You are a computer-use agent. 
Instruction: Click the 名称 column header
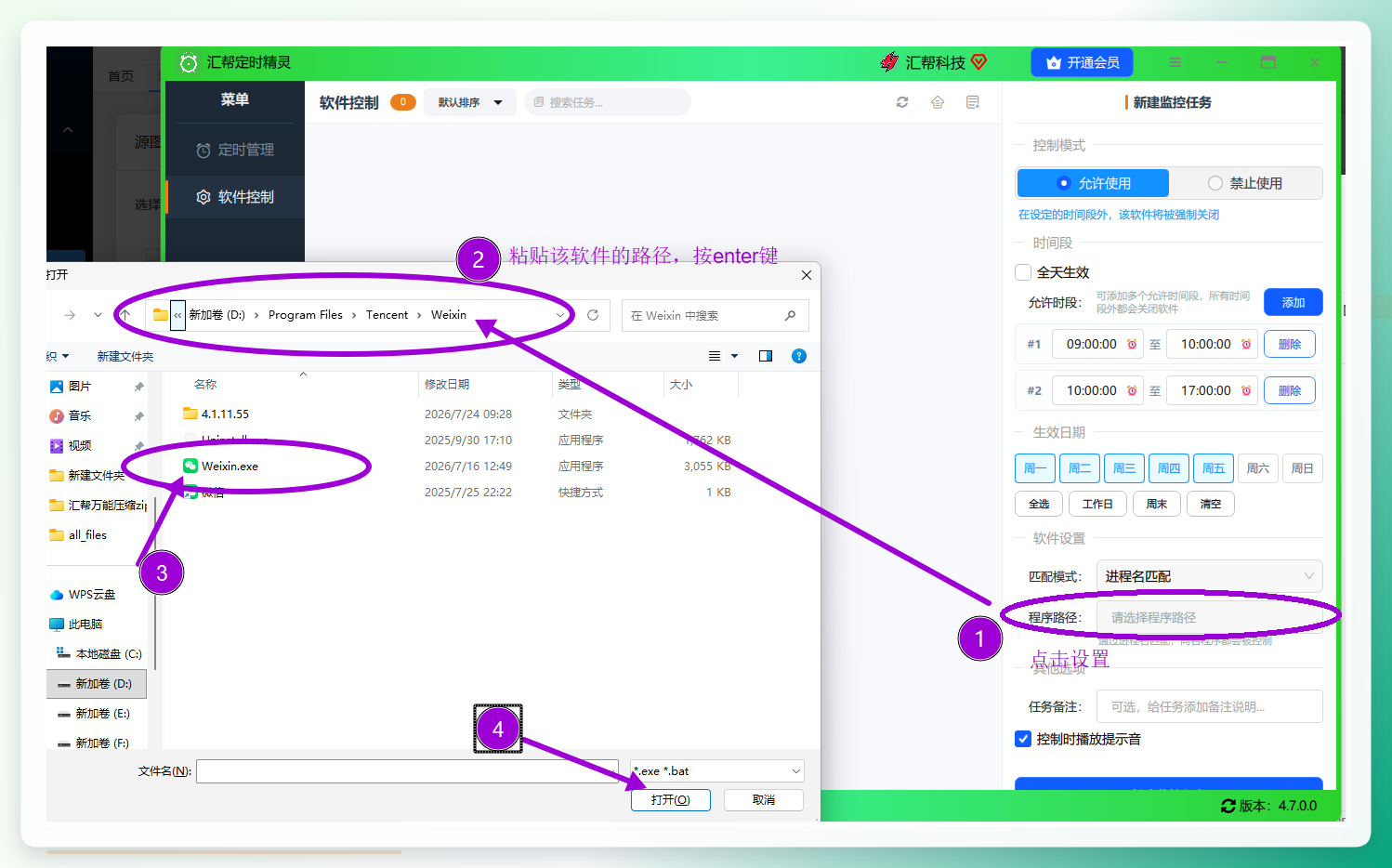[x=205, y=385]
